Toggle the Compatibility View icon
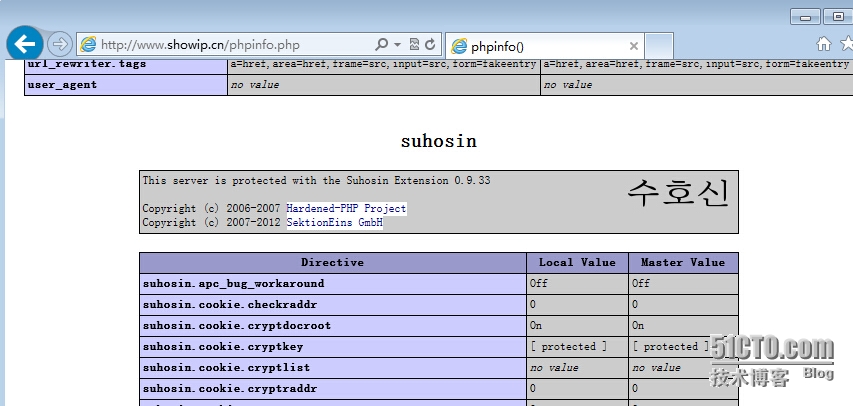Viewport: 853px width, 406px height. click(x=415, y=45)
